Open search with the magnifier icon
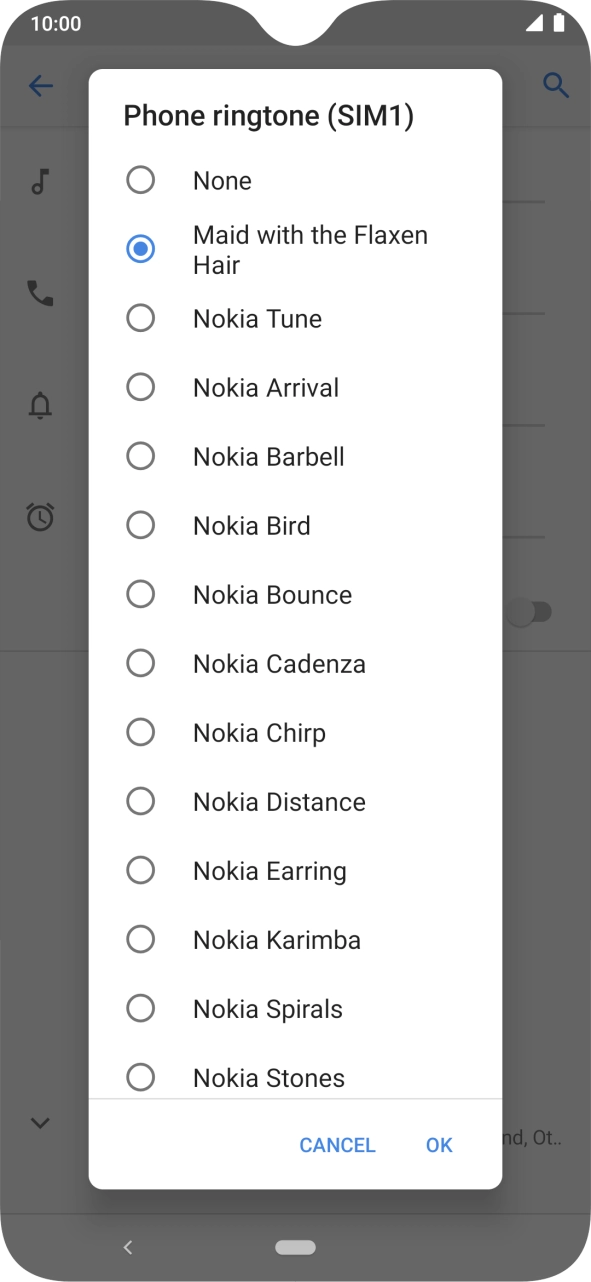This screenshot has width=591, height=1282. click(x=556, y=85)
